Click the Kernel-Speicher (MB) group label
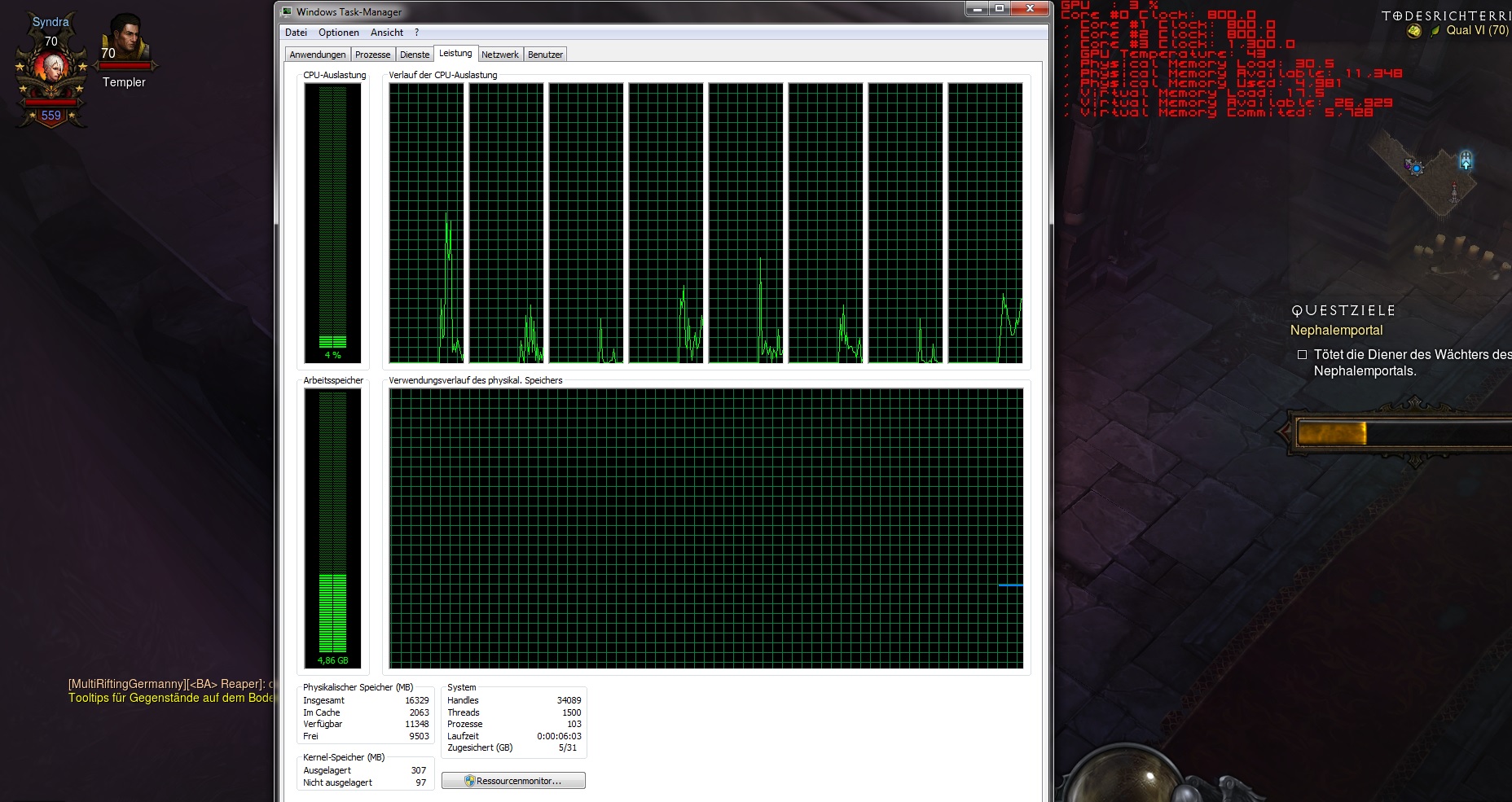1512x802 pixels. coord(344,757)
